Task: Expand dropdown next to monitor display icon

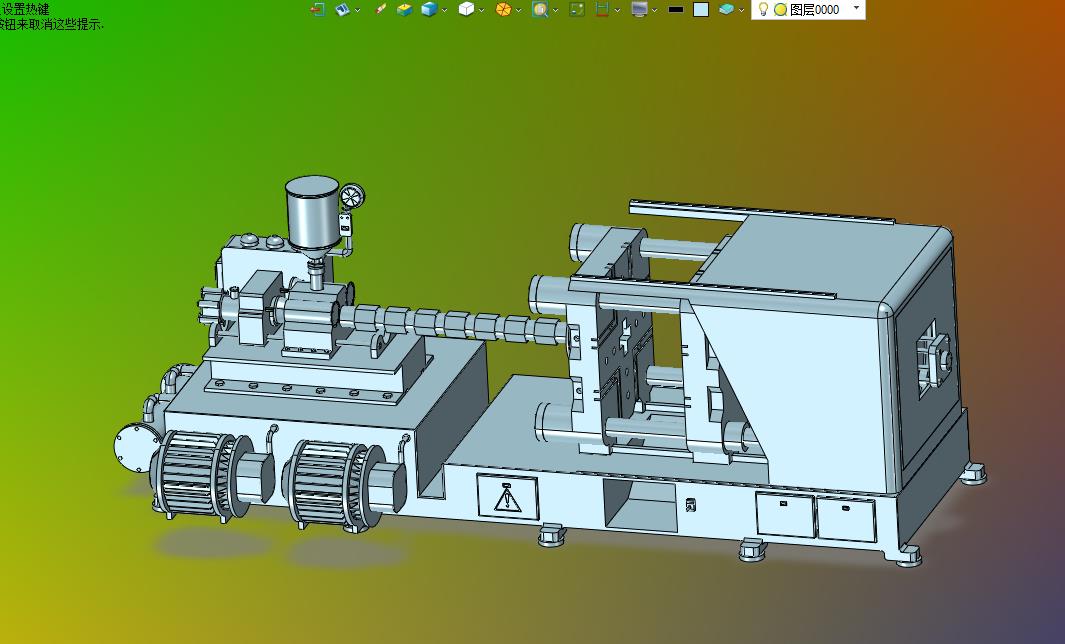Action: (x=654, y=10)
